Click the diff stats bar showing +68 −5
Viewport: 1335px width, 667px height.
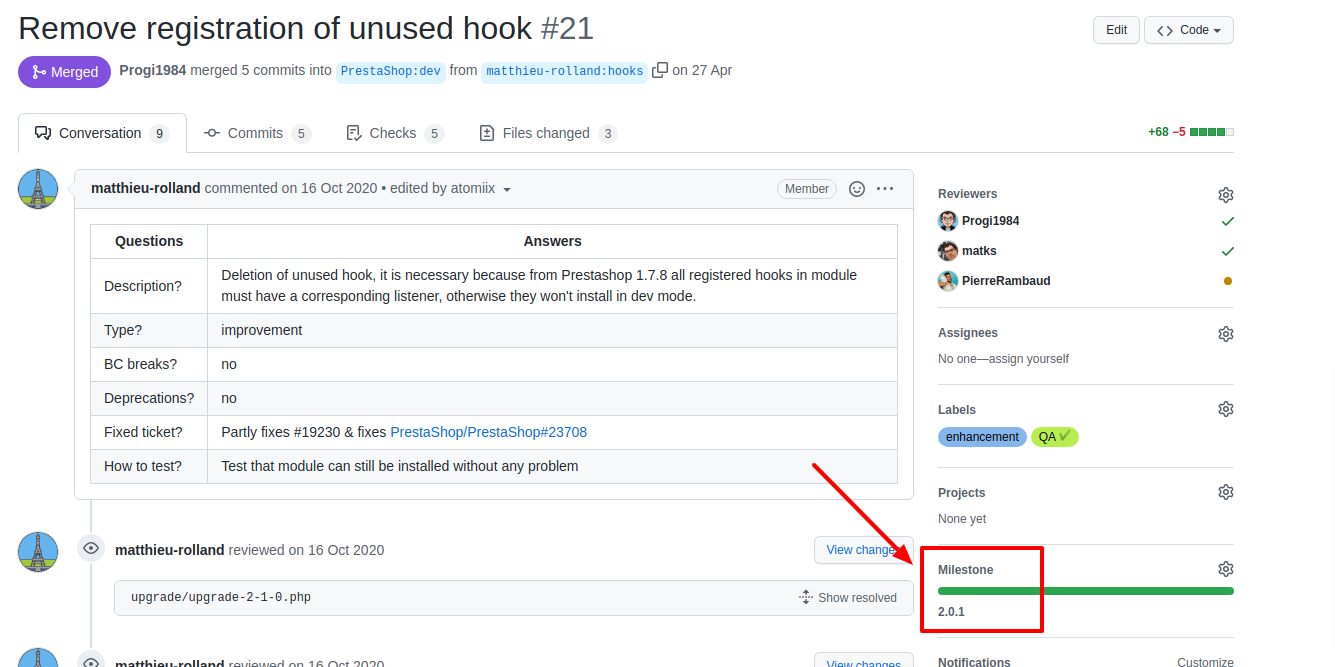(1195, 130)
